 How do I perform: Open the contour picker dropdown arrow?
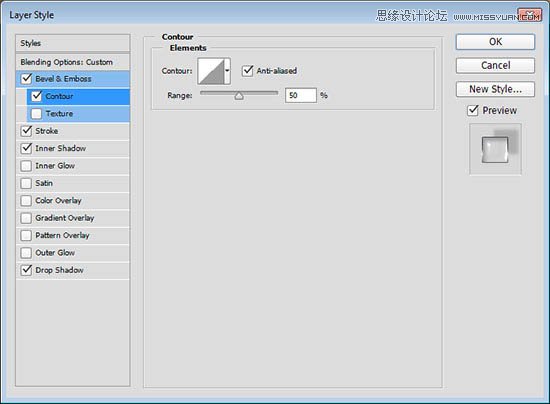click(227, 71)
